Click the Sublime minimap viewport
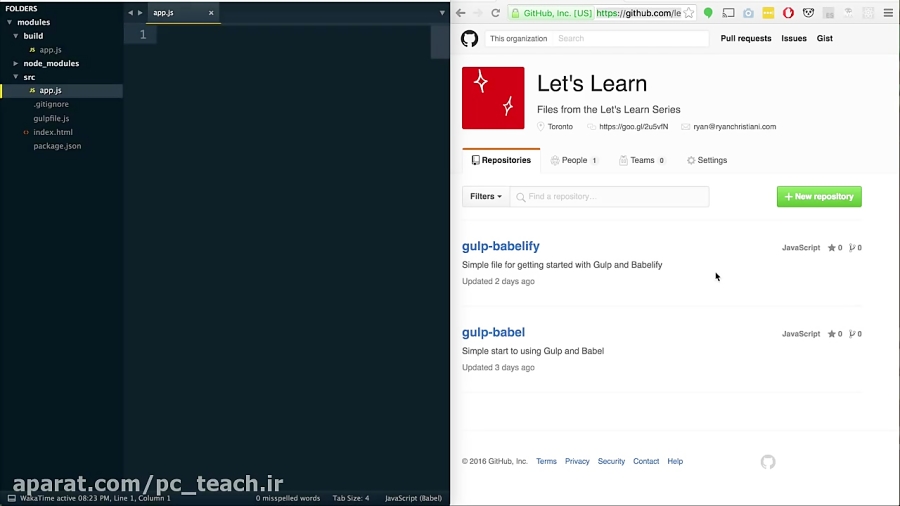 (x=440, y=41)
